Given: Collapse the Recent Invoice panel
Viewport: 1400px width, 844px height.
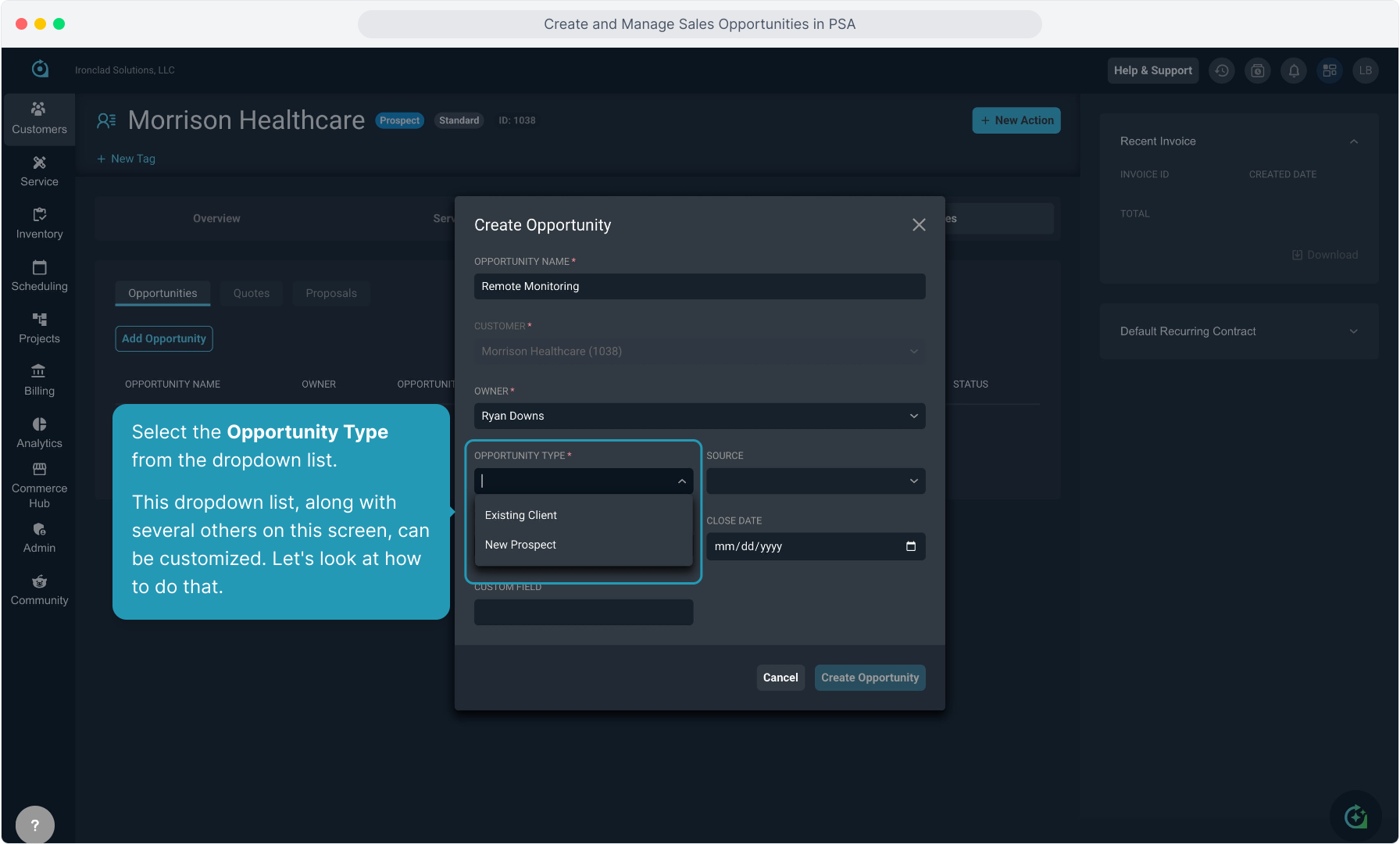Looking at the screenshot, I should [1353, 141].
